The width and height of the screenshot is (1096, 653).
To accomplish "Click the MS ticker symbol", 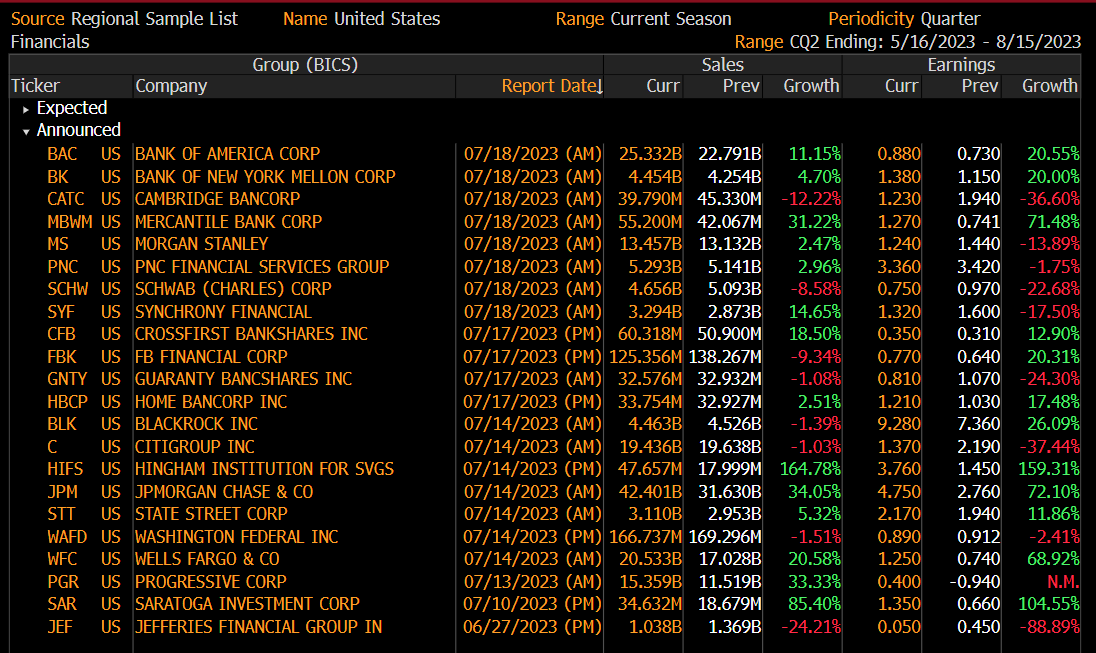I will 58,244.
